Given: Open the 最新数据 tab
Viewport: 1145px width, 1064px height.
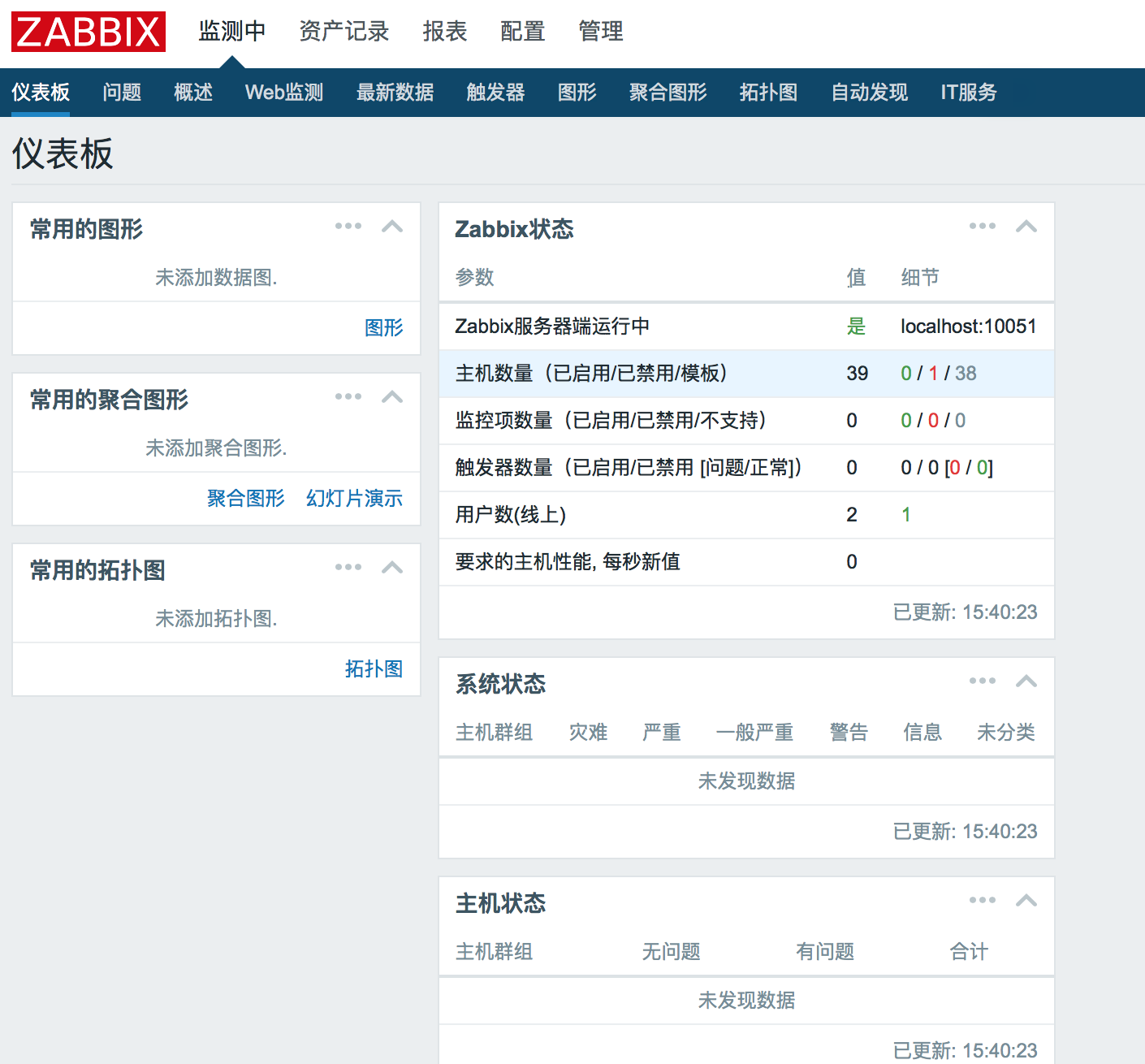Looking at the screenshot, I should click(x=395, y=93).
